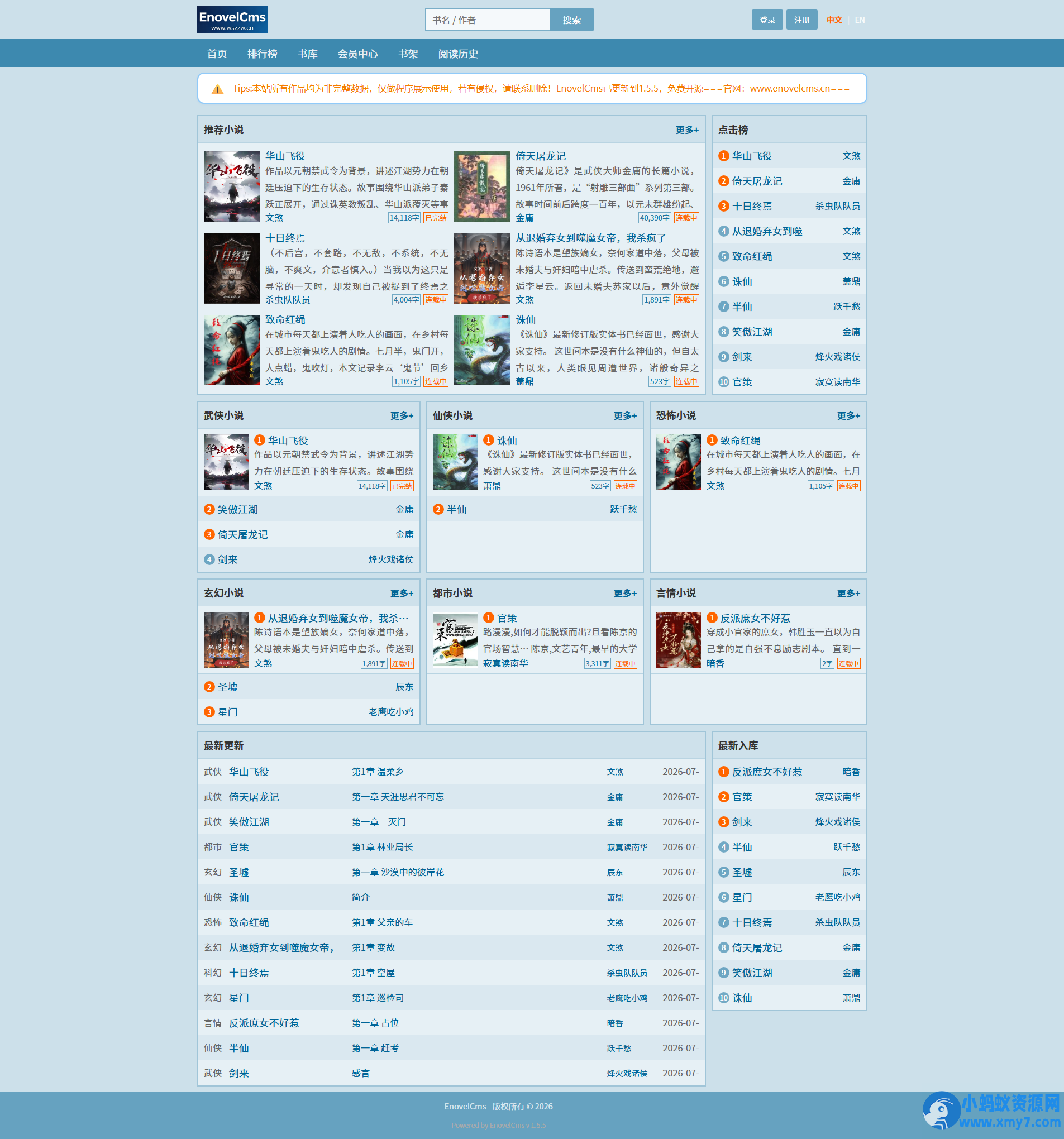Image resolution: width=1064 pixels, height=1139 pixels.
Task: Click 更多+ in 都市小说 section
Action: tap(625, 594)
